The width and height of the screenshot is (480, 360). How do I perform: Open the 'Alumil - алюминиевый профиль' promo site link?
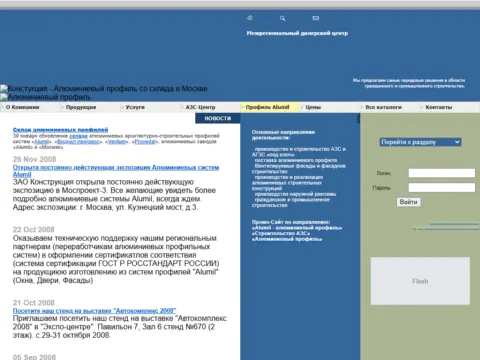click(297, 228)
